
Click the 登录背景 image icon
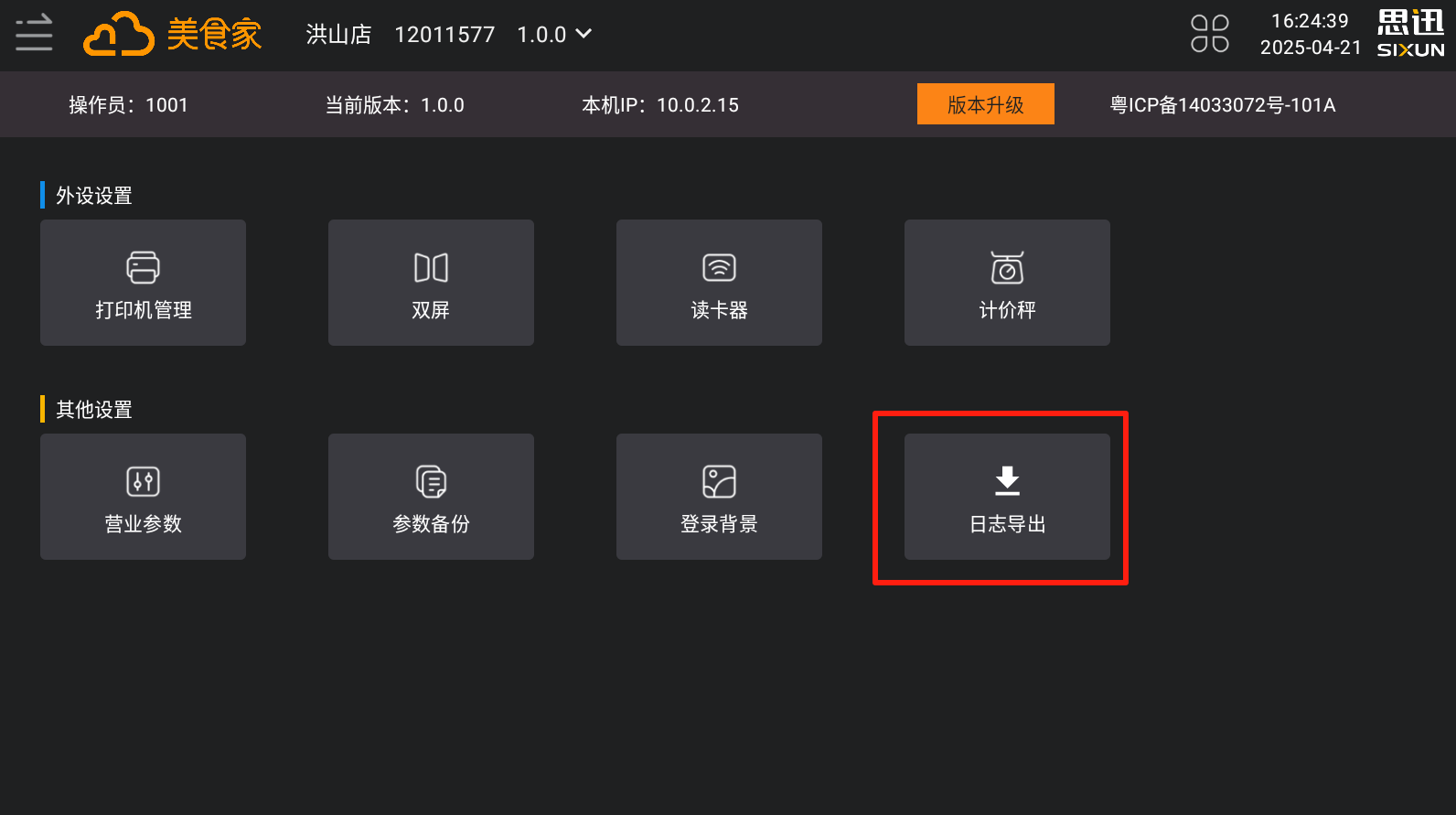click(719, 482)
